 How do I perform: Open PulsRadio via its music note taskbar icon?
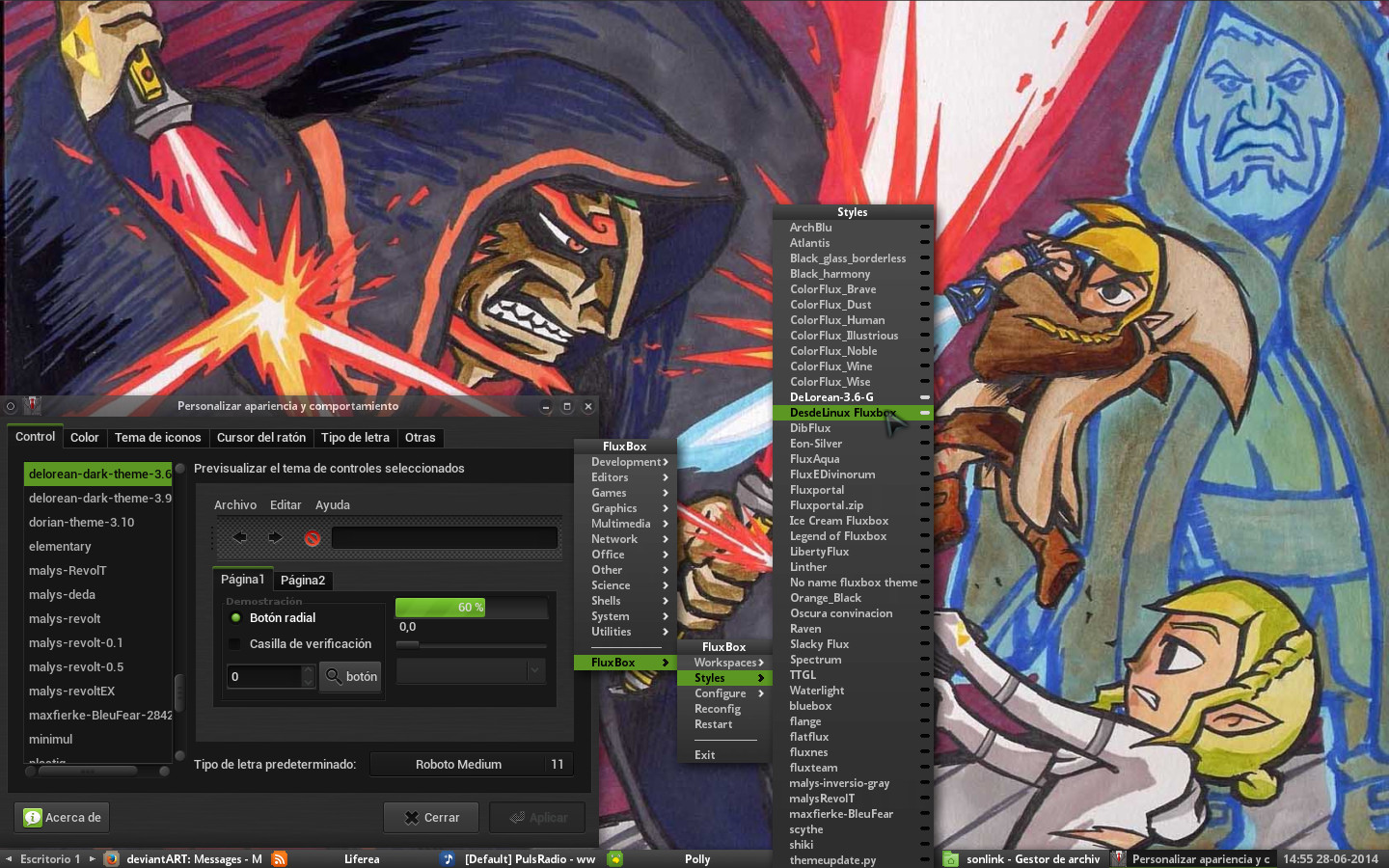tap(448, 858)
